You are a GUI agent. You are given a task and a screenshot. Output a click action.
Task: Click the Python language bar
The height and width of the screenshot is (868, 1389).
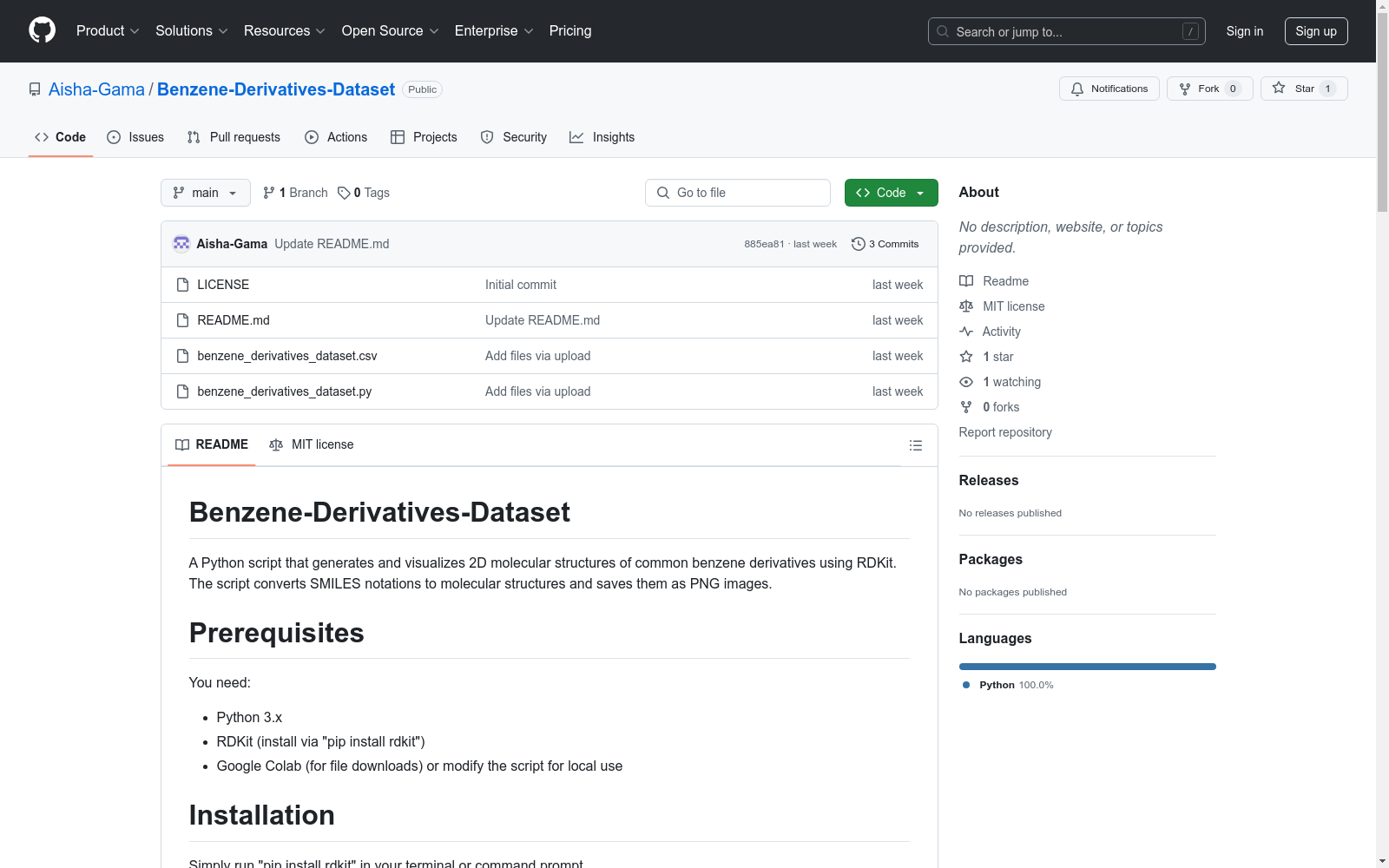point(1088,667)
